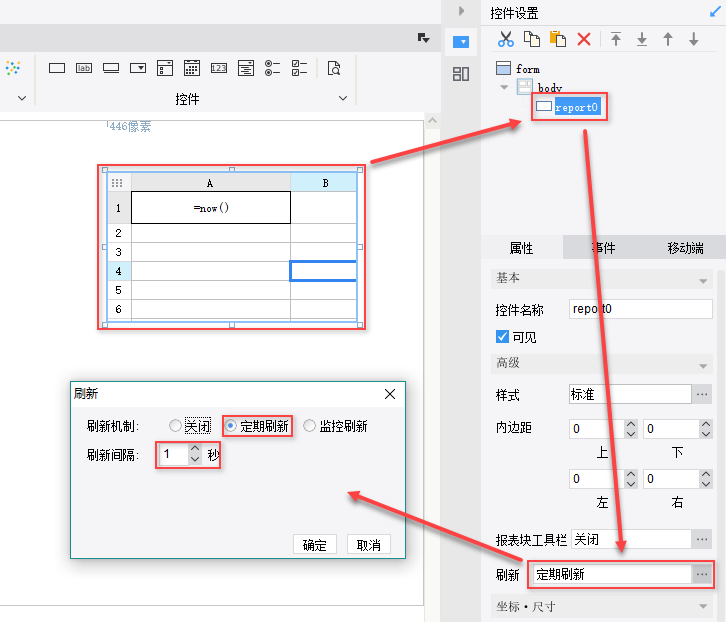The height and width of the screenshot is (622, 726).
Task: Select the query search widget icon
Action: pyautogui.click(x=333, y=68)
